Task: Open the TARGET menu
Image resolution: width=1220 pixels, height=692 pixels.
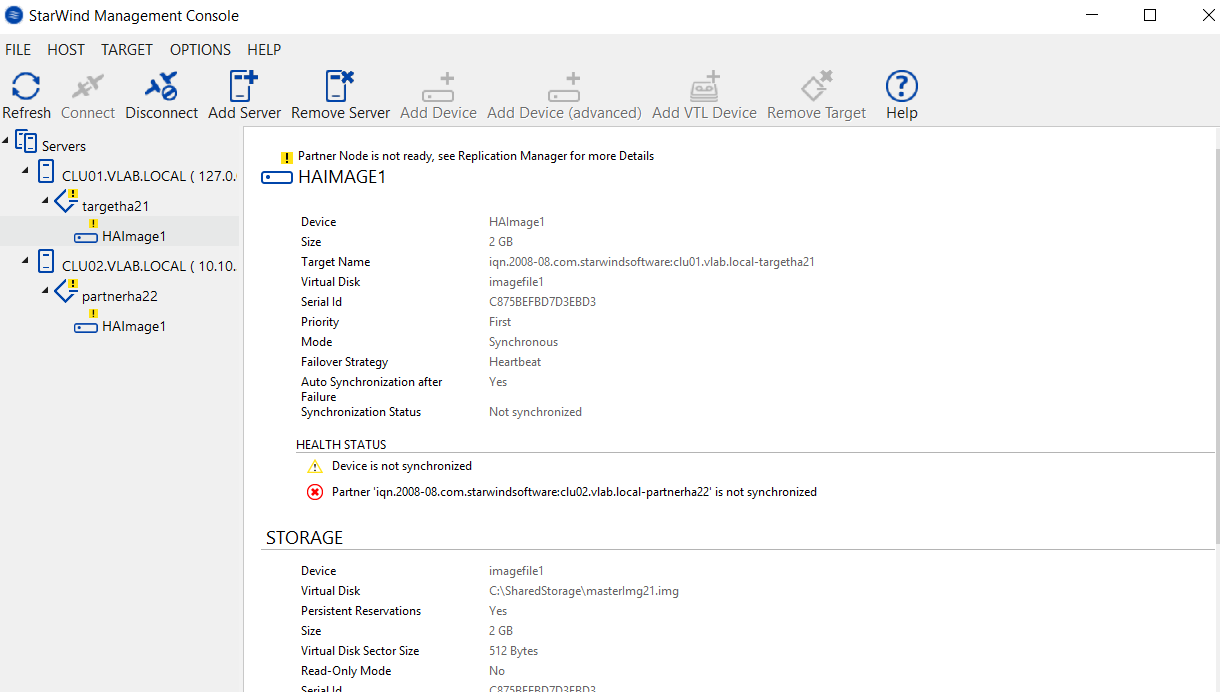Action: [127, 49]
